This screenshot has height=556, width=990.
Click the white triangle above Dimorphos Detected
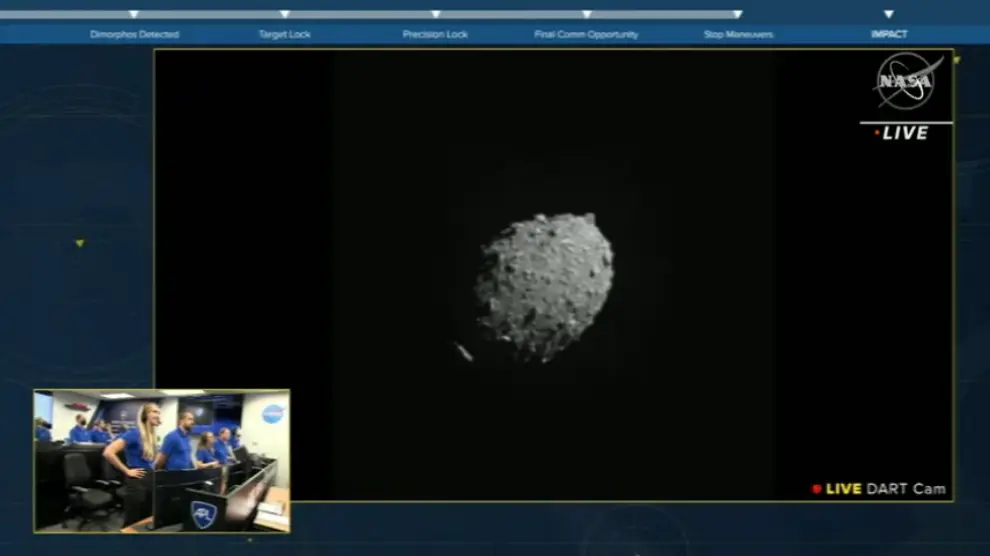click(x=134, y=14)
